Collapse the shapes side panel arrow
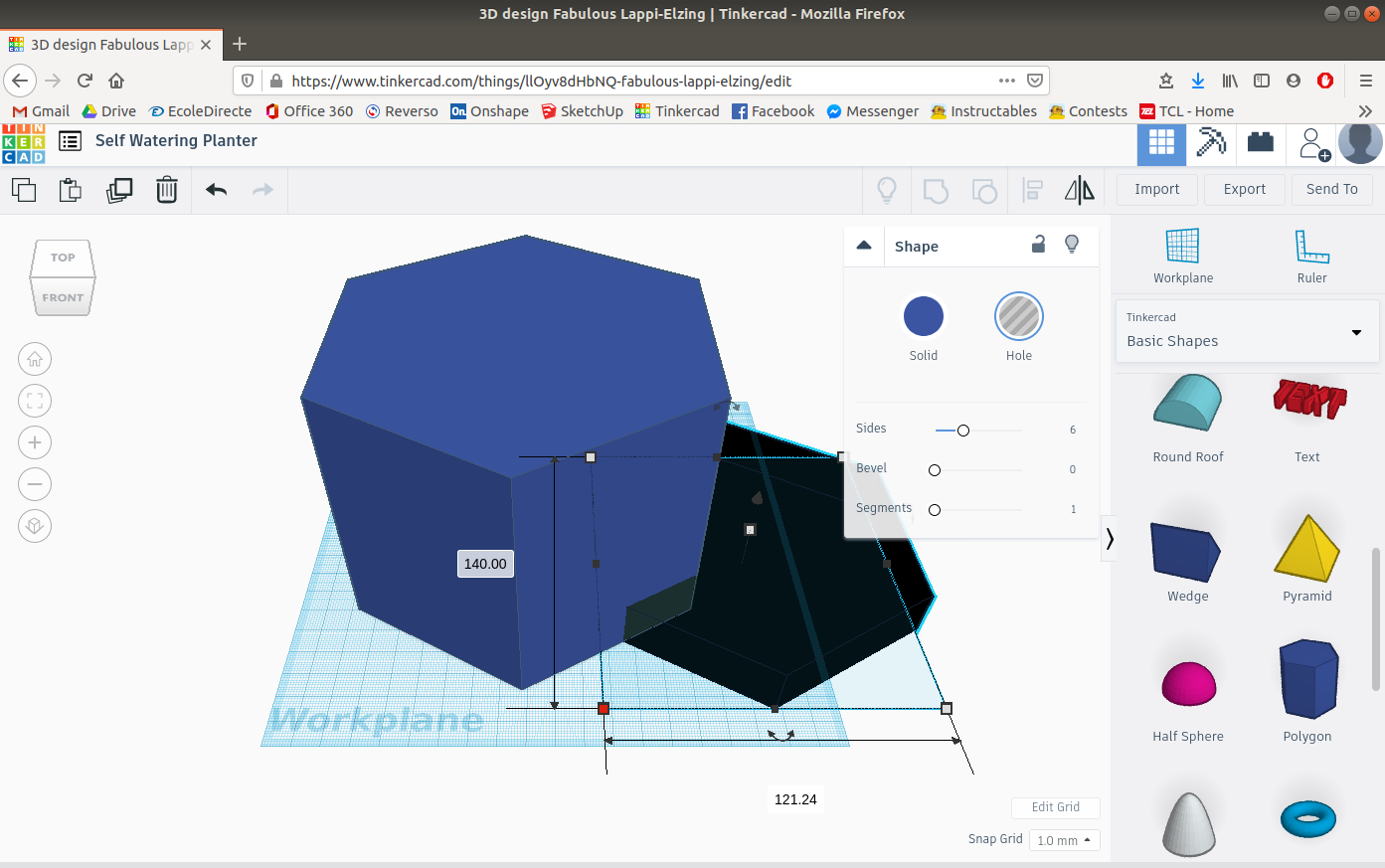The height and width of the screenshot is (868, 1385). [x=1110, y=539]
